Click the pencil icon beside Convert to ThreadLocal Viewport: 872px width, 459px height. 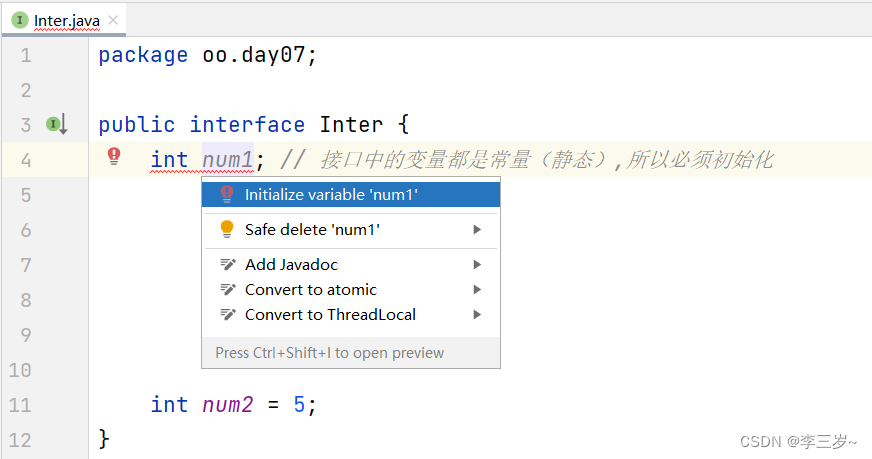pyautogui.click(x=227, y=315)
